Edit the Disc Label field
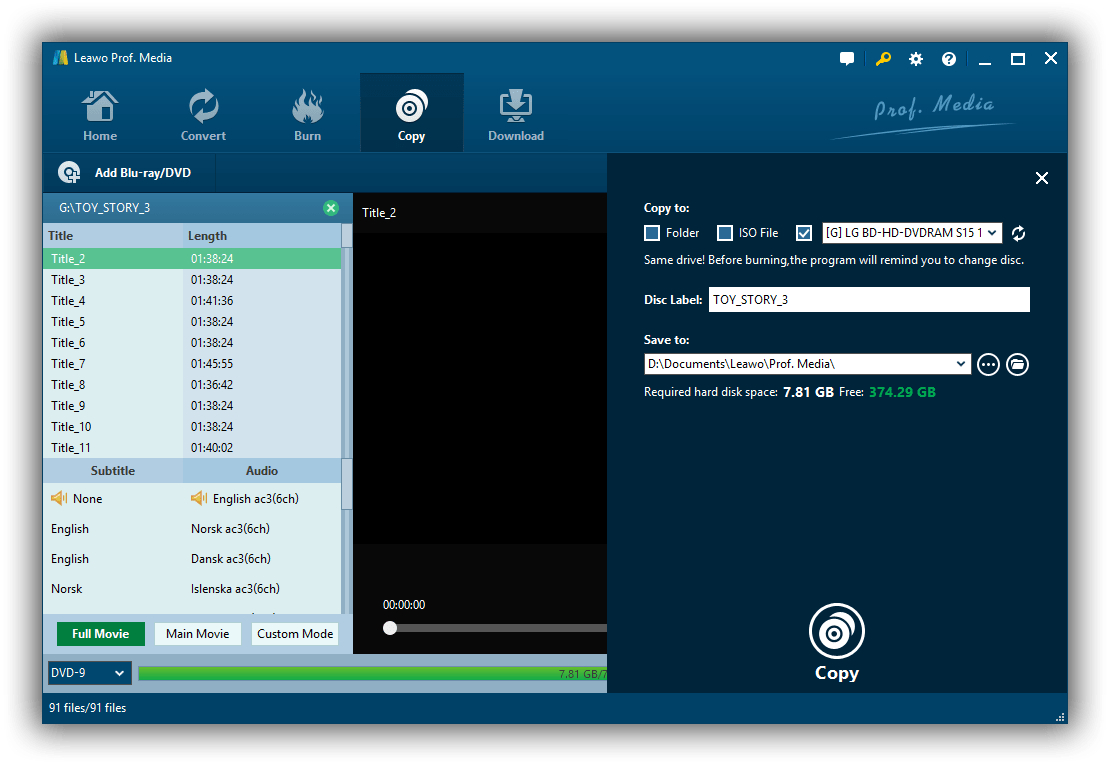This screenshot has width=1110, height=766. tap(869, 299)
